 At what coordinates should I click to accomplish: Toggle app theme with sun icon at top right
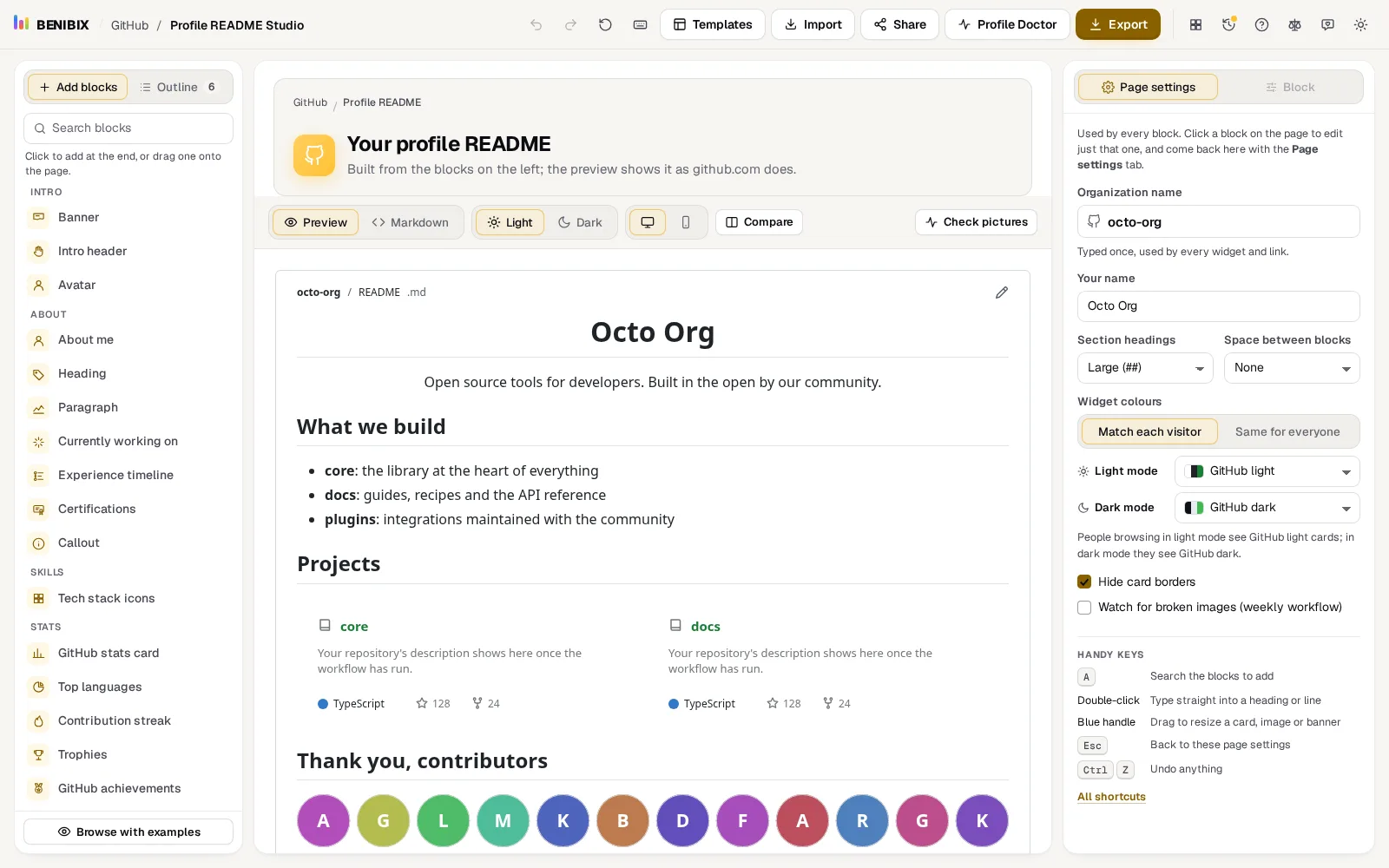[1360, 25]
